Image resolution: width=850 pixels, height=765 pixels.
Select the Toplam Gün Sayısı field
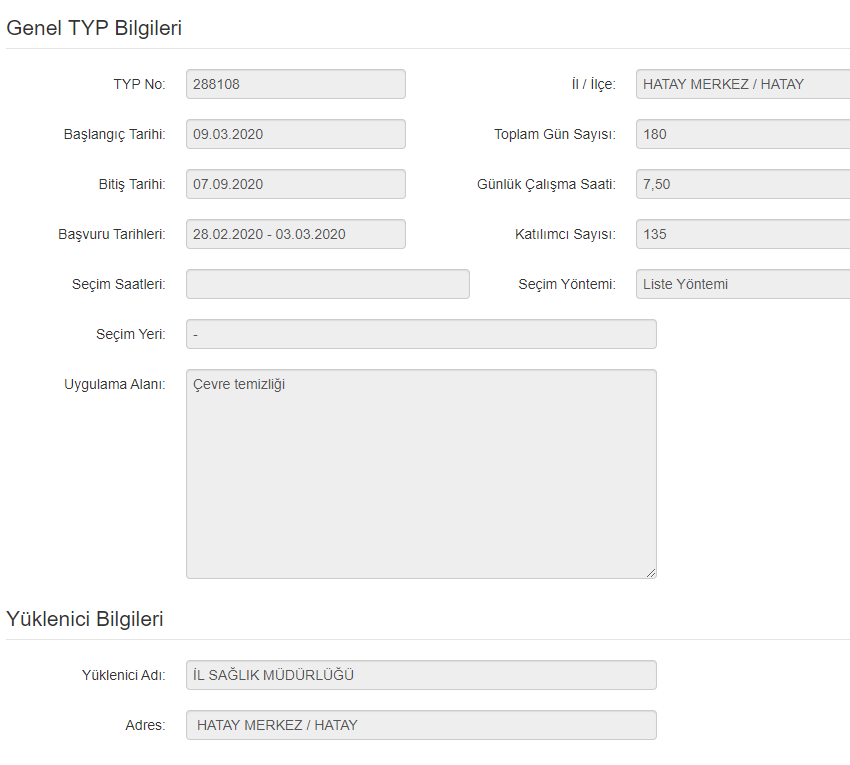[742, 134]
